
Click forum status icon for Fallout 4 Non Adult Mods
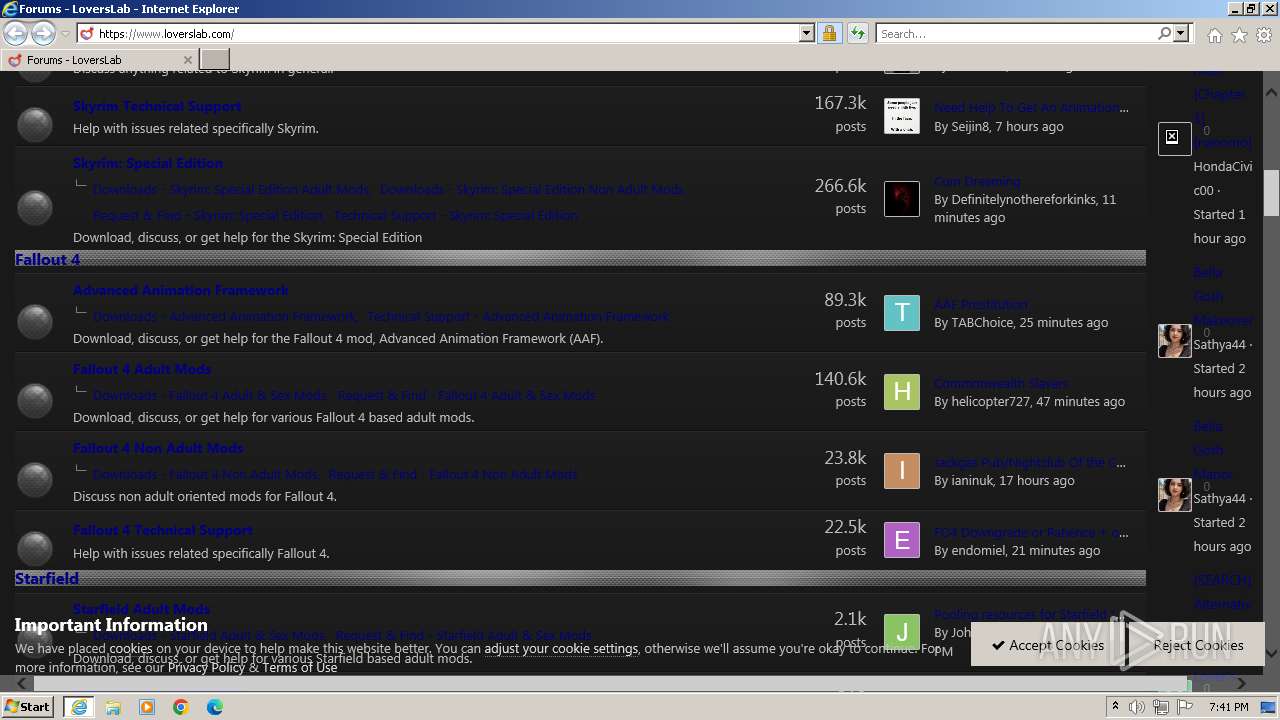click(x=35, y=479)
